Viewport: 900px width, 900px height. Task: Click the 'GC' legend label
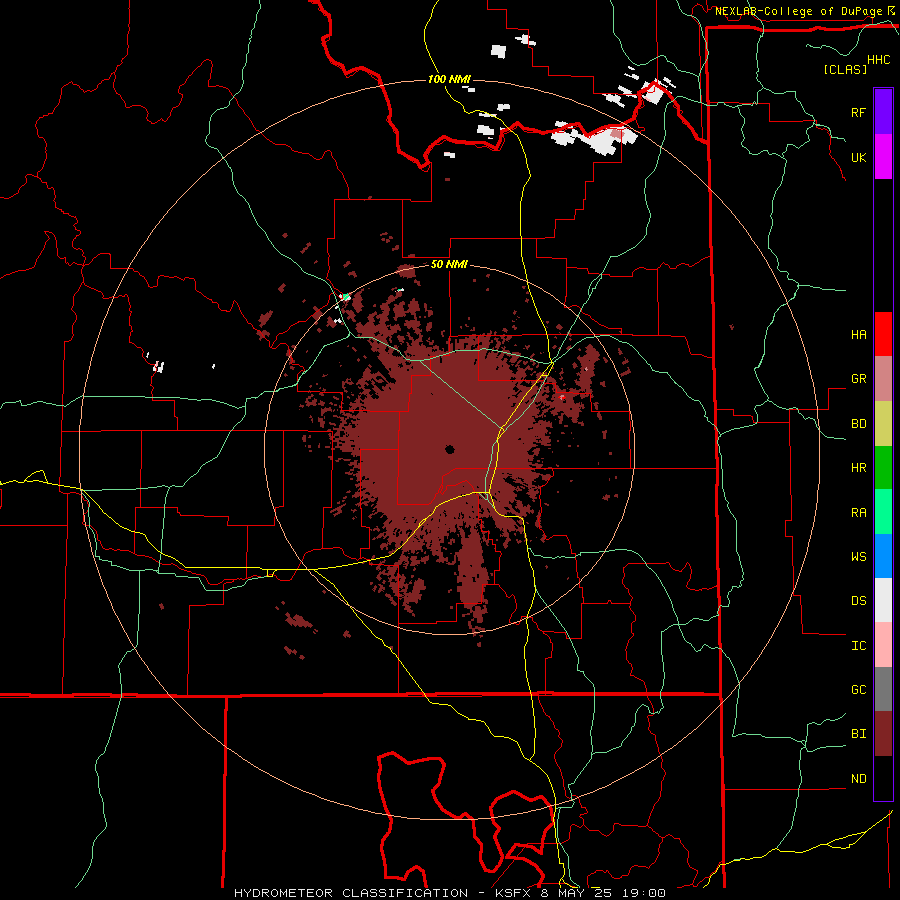858,690
